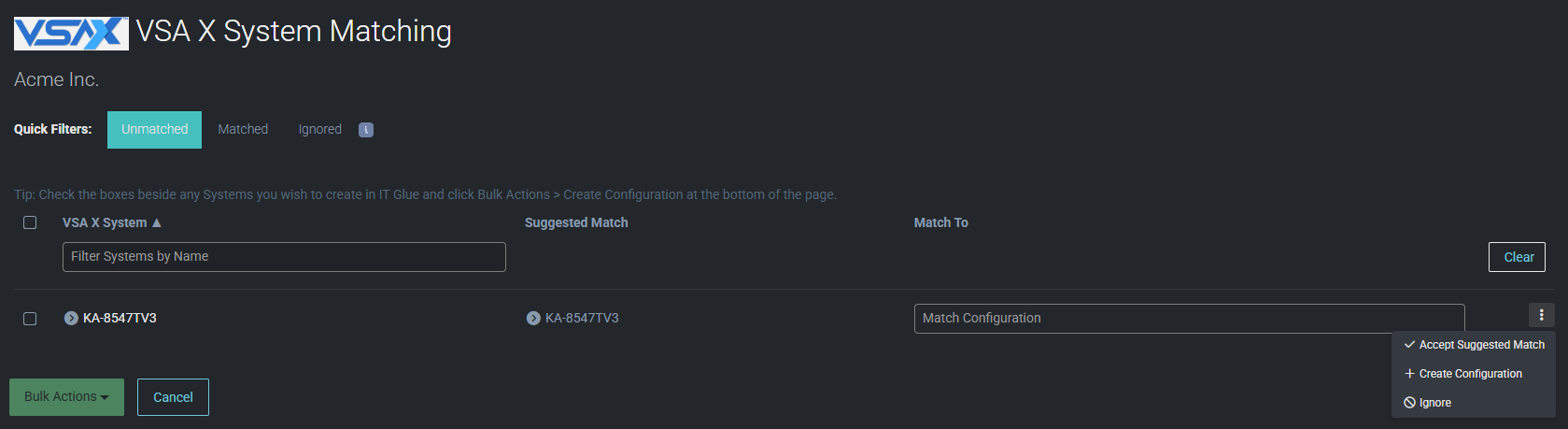The height and width of the screenshot is (429, 1568).
Task: Click the VSA X logo
Action: coord(71,33)
